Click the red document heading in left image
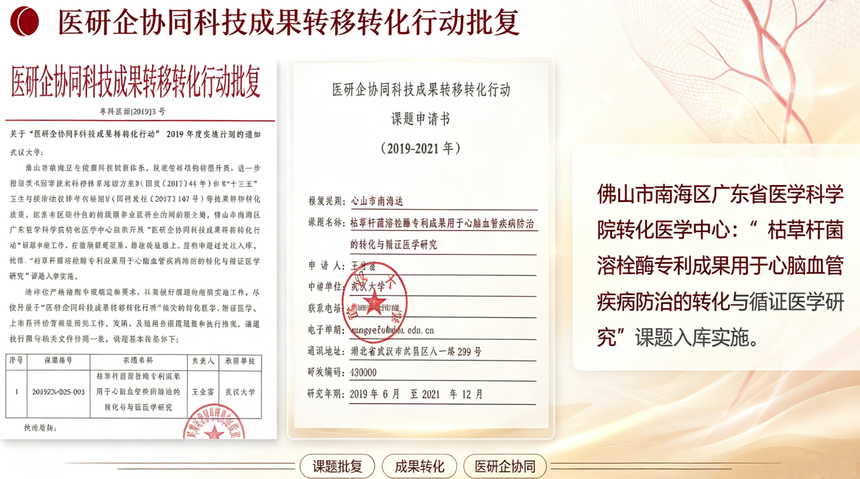This screenshot has height=479, width=860. (135, 82)
